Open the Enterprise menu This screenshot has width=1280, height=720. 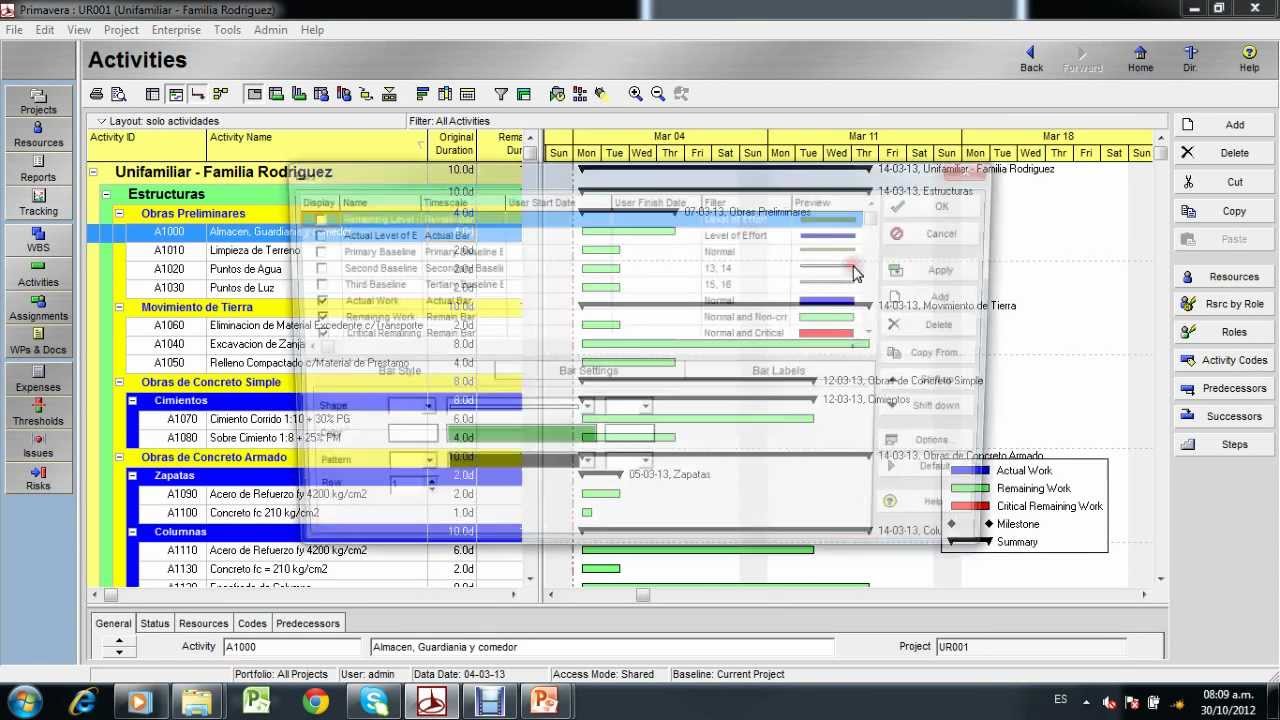(176, 30)
